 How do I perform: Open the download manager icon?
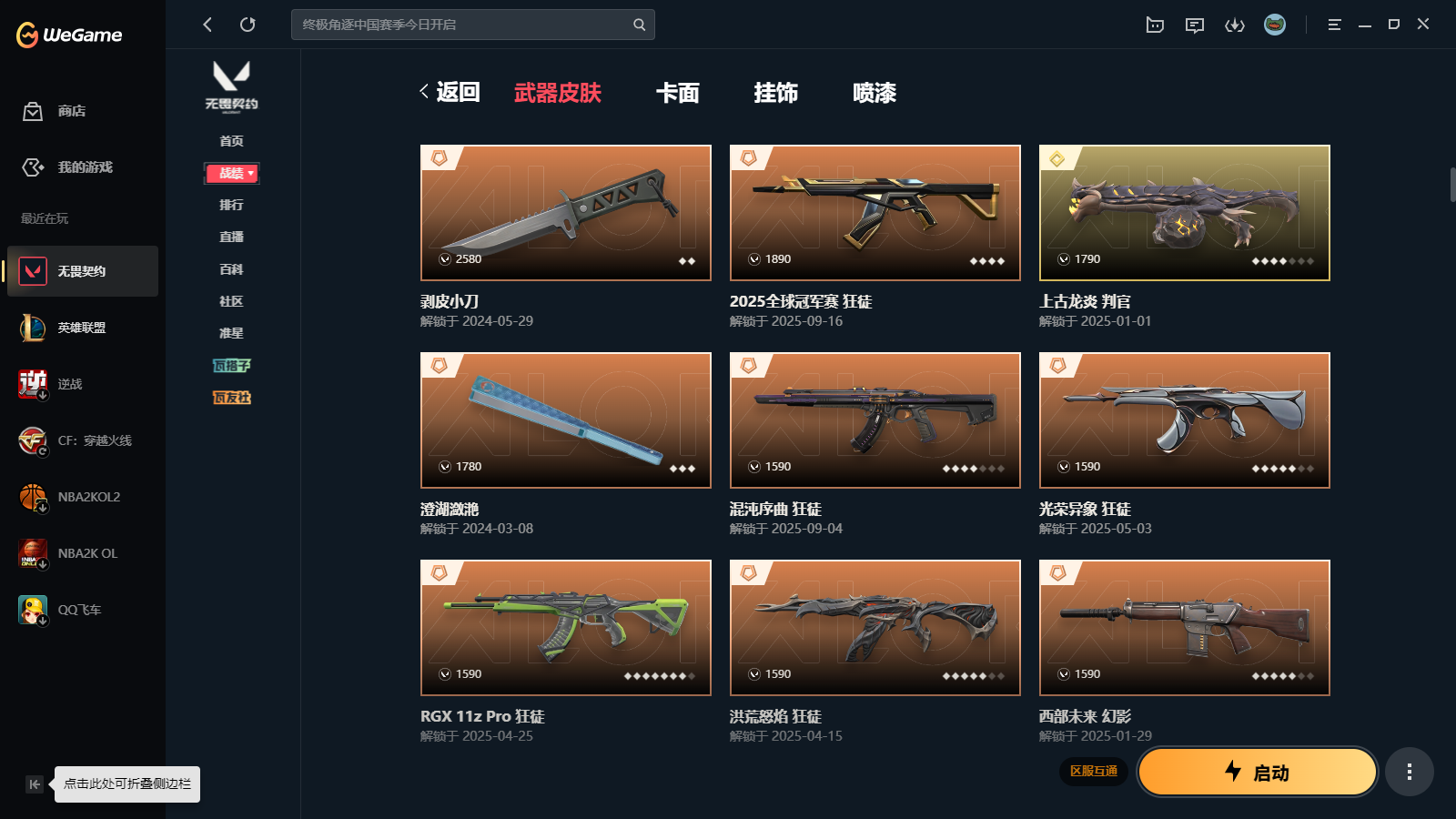pos(1235,25)
